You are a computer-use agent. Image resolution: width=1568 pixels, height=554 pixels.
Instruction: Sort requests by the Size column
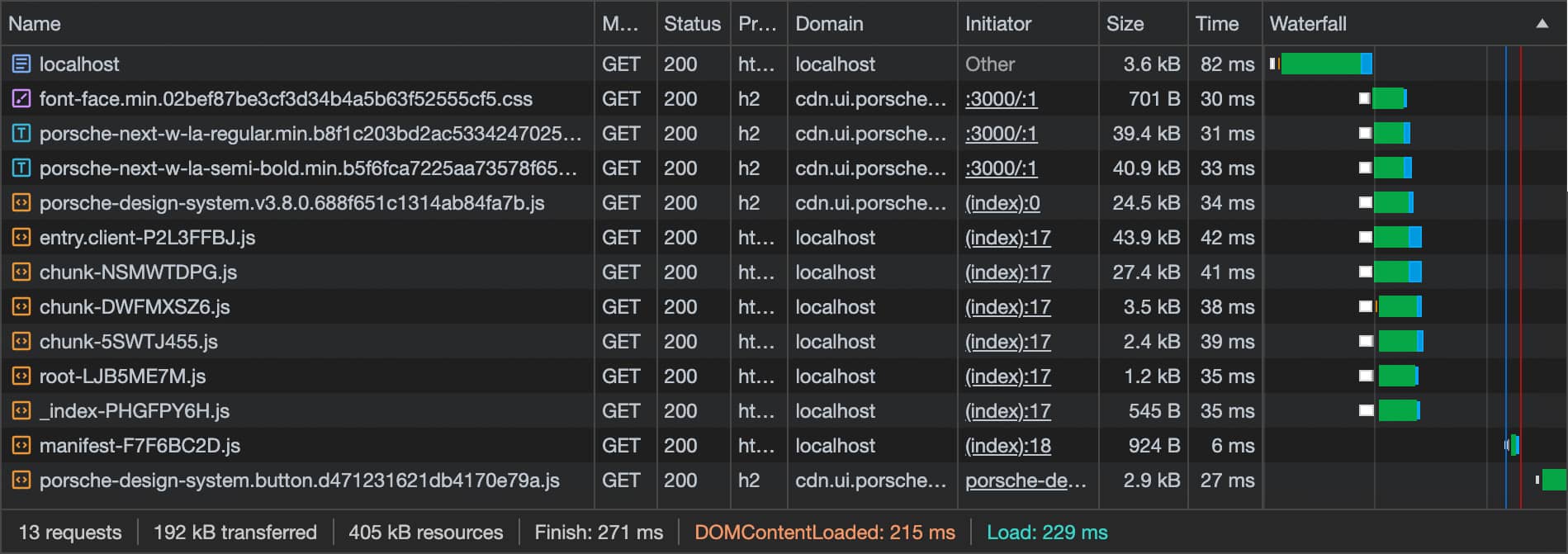click(x=1125, y=23)
